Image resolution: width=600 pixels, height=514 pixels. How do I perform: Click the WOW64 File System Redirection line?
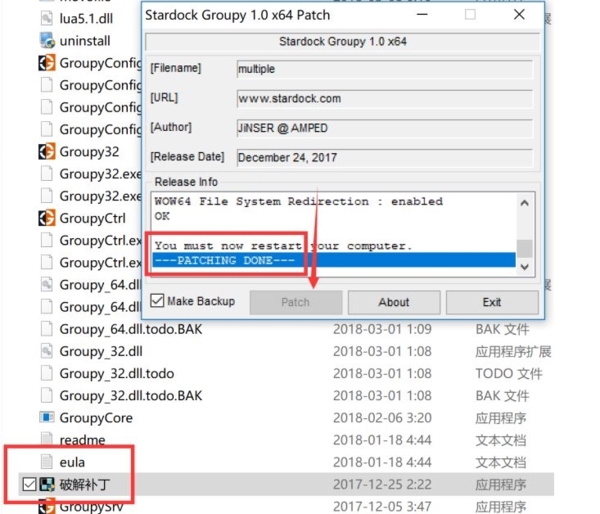coord(298,201)
